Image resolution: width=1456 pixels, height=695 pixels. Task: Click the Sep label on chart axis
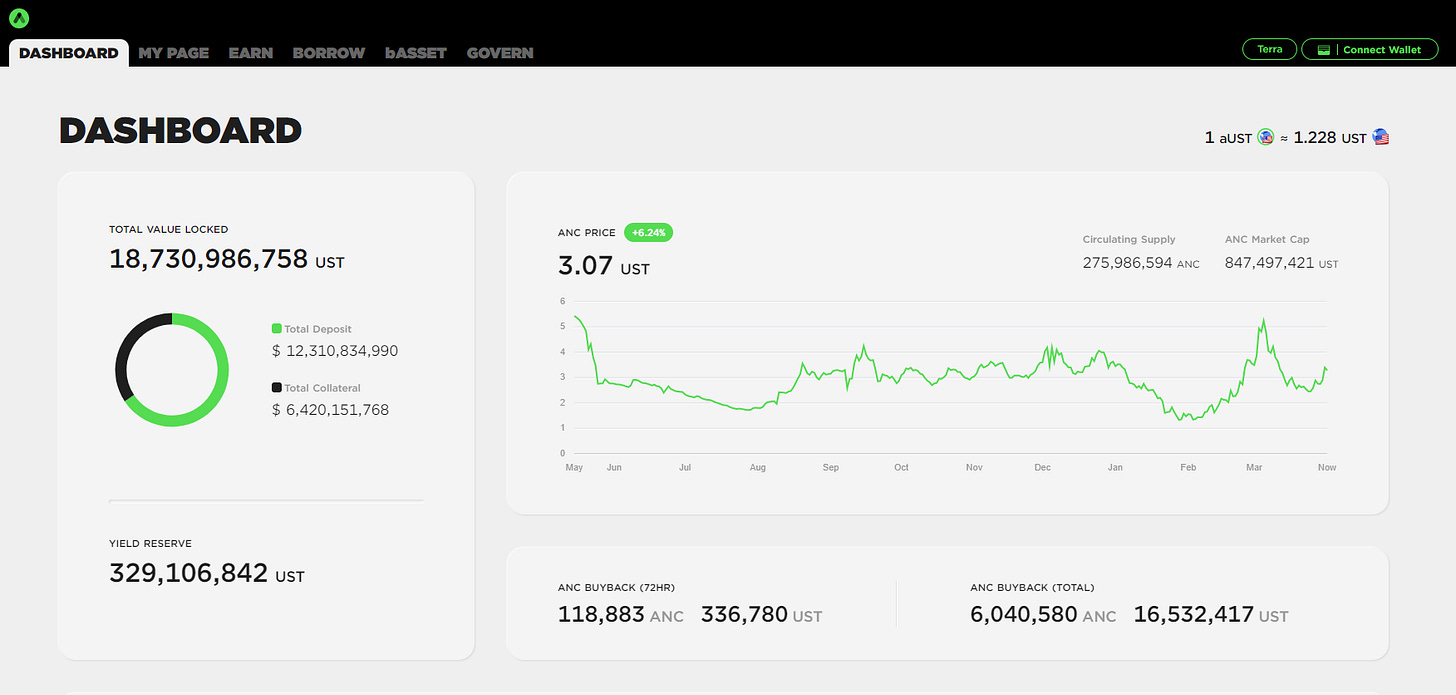[831, 467]
